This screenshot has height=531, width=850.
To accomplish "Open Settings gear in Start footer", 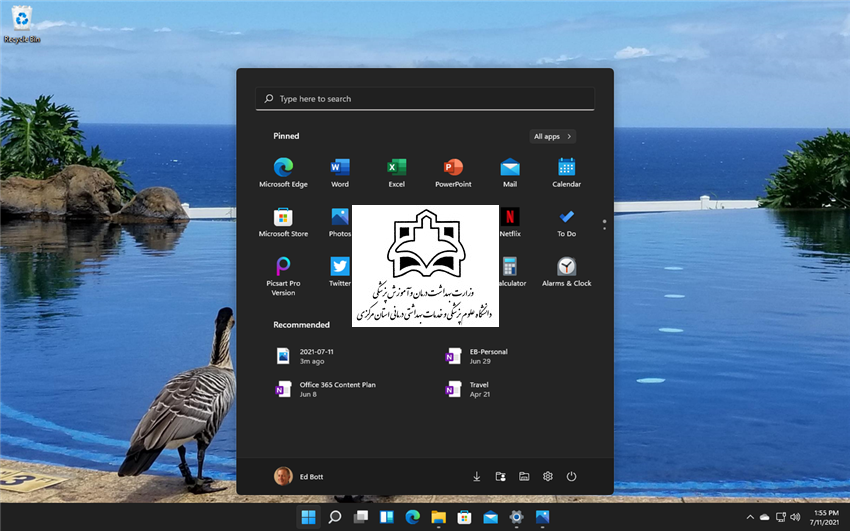I will coord(548,476).
